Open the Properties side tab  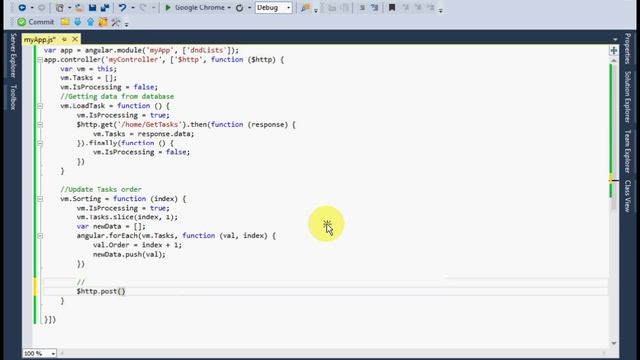click(627, 48)
